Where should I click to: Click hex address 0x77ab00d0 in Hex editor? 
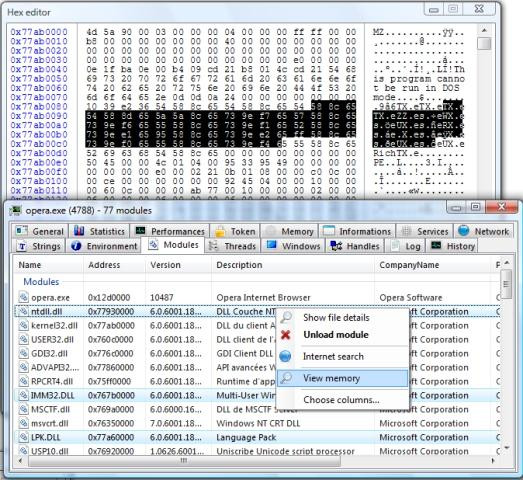click(x=39, y=153)
